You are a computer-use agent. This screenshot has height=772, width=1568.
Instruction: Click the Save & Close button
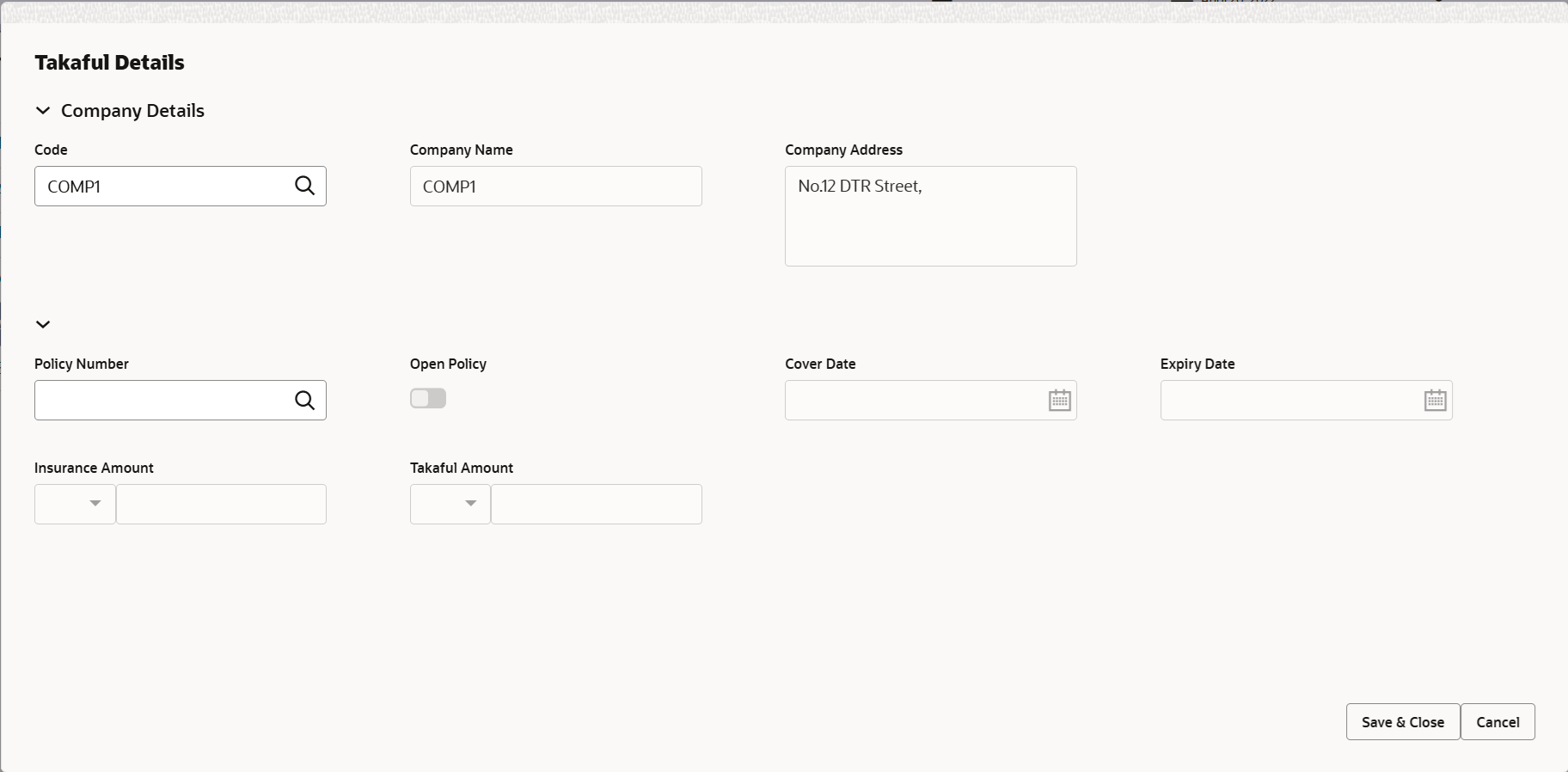tap(1403, 722)
